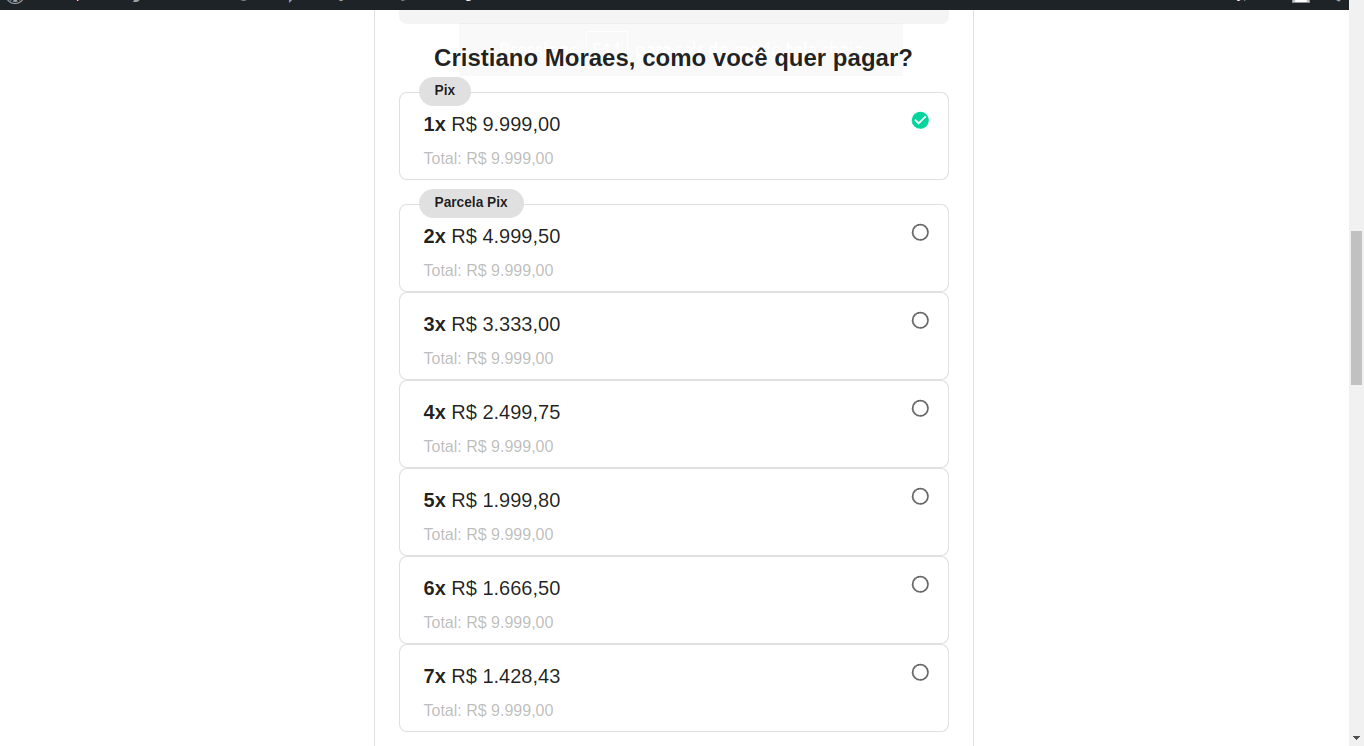
Task: Select the 2x R$ 4.999,50 radio button
Action: [x=920, y=232]
